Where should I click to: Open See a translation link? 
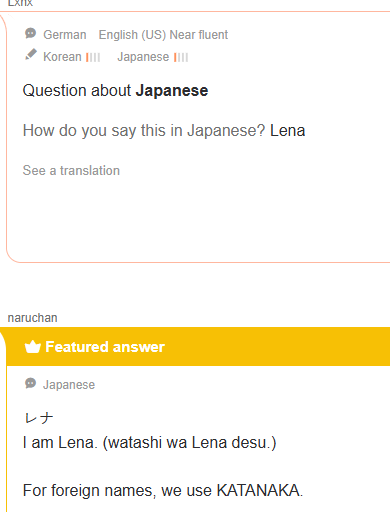(x=71, y=170)
